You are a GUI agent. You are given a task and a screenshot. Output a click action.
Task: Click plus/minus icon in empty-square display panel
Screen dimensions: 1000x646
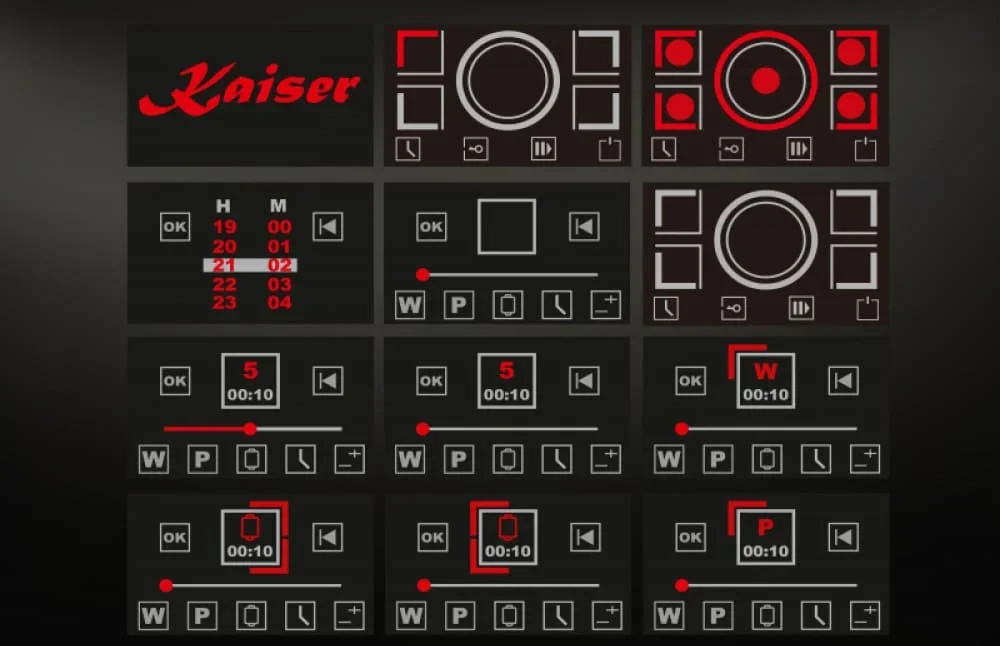point(605,305)
